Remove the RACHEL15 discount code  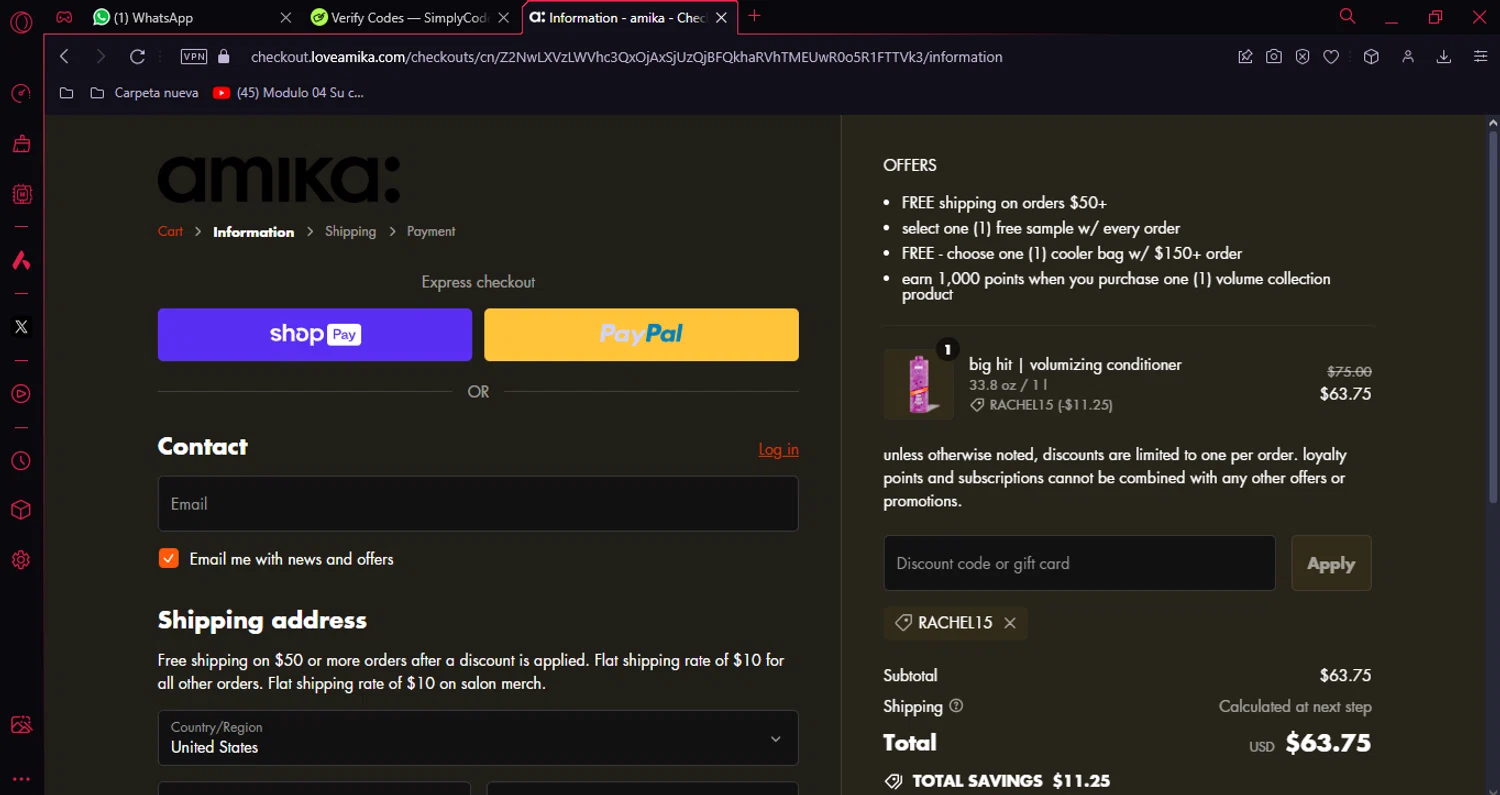coord(1010,623)
